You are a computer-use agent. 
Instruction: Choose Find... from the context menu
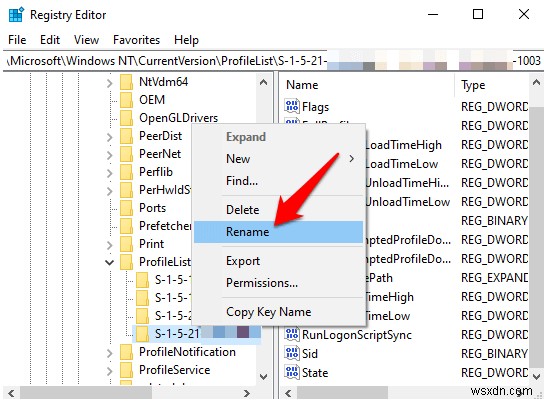click(x=279, y=181)
